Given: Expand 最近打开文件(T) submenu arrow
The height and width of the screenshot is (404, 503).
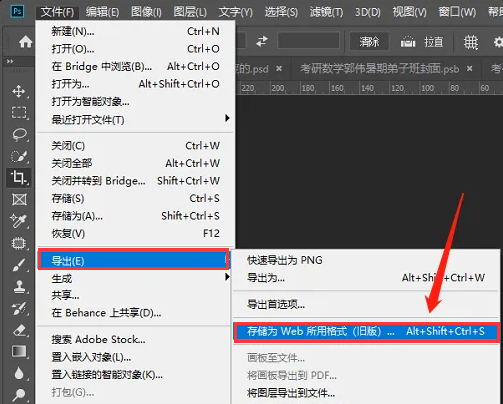Looking at the screenshot, I should pos(227,118).
